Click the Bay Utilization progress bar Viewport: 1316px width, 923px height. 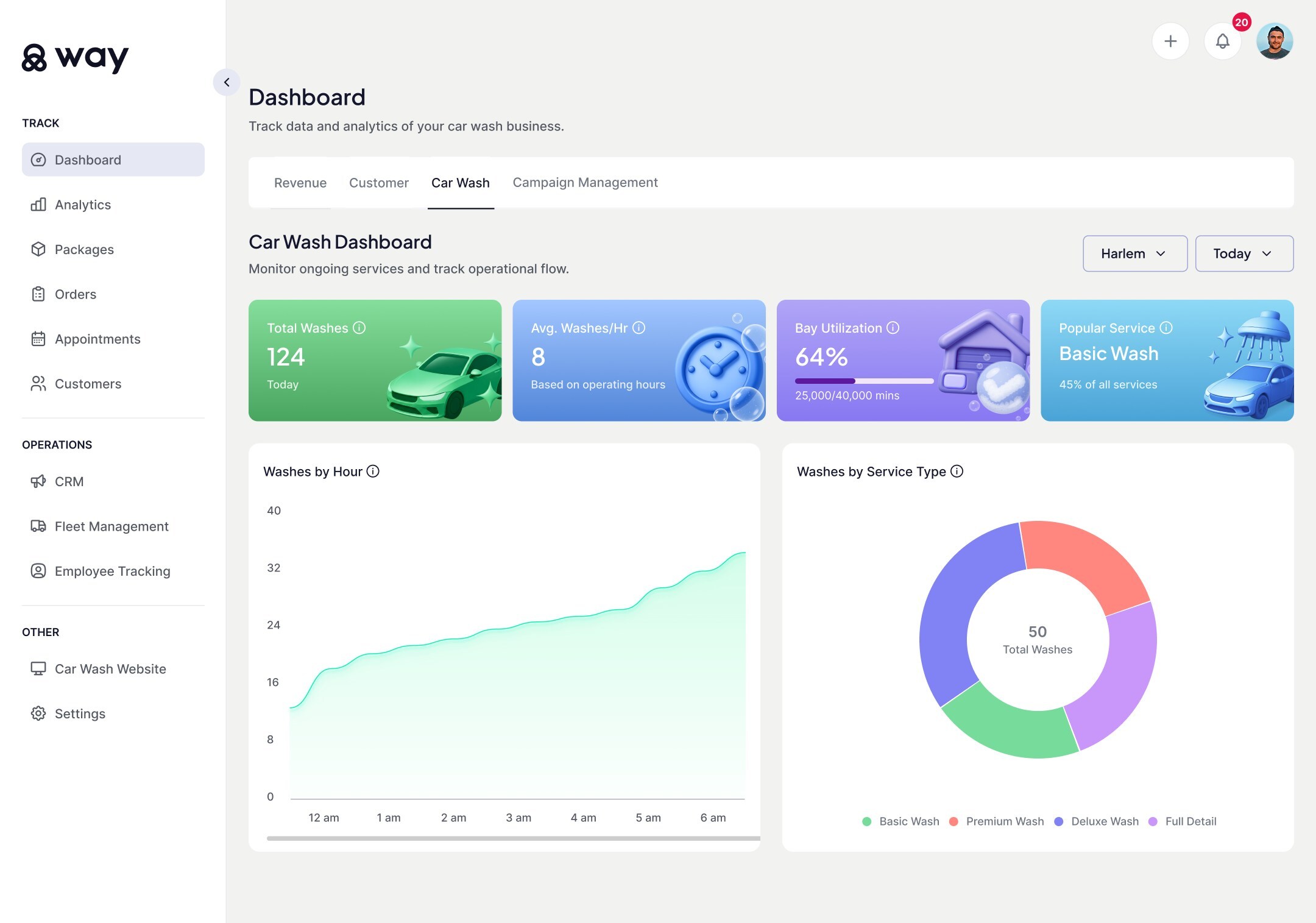pyautogui.click(x=864, y=381)
